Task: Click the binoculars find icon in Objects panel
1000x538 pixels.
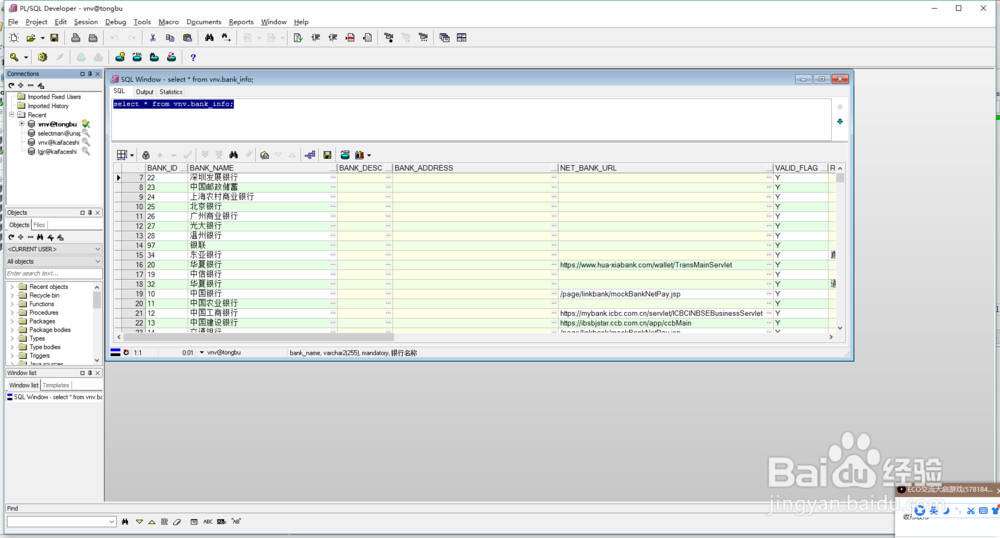Action: point(40,237)
